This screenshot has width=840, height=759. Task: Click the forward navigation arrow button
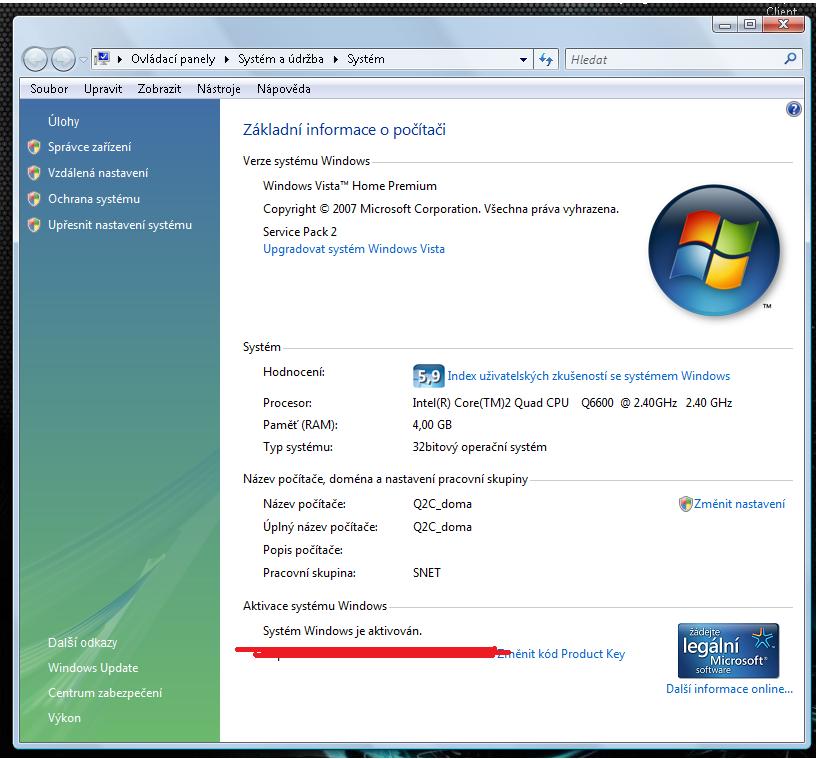point(63,59)
